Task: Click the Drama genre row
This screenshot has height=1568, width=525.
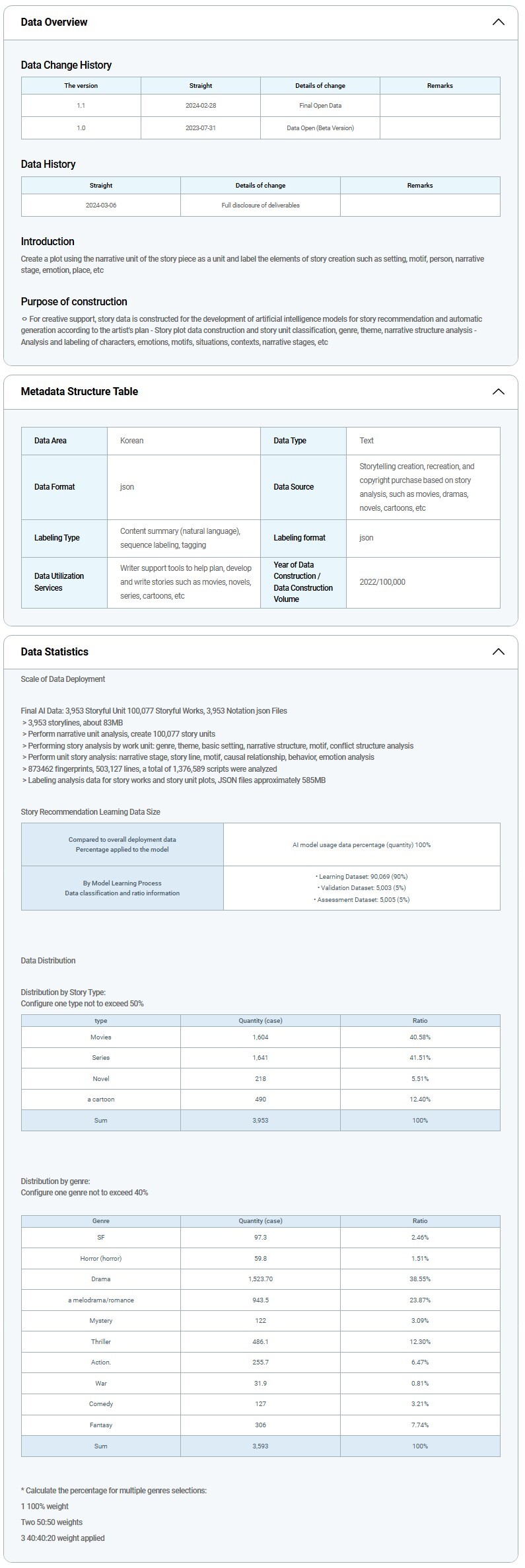Action: pyautogui.click(x=100, y=1279)
